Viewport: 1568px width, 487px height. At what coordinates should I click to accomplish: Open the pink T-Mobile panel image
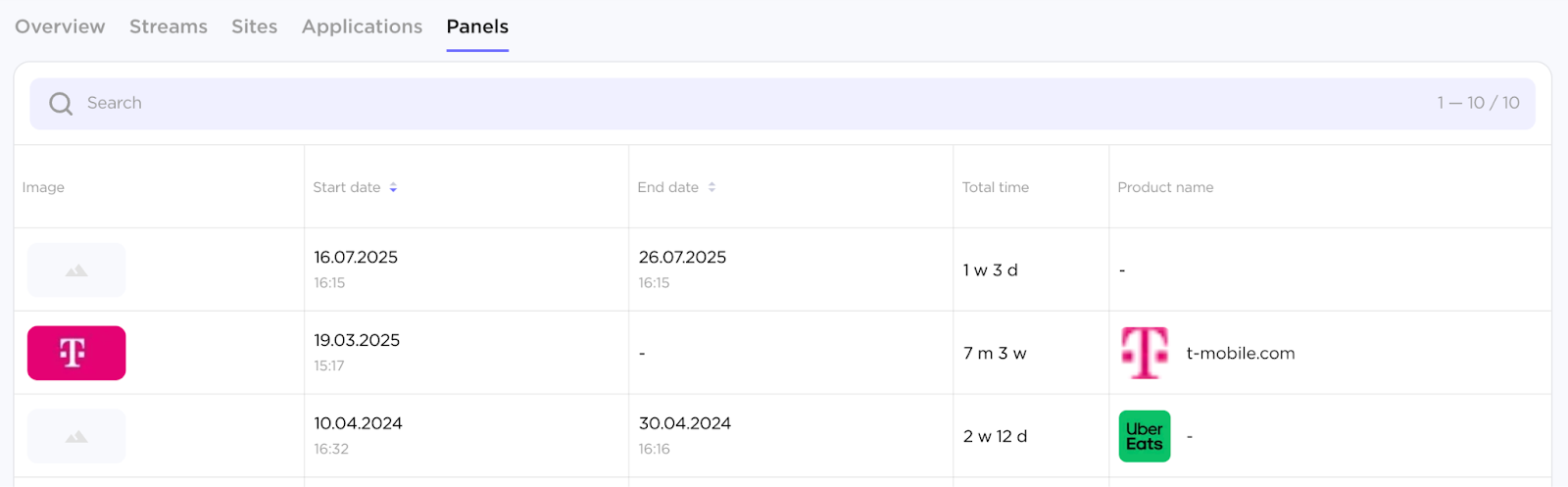coord(76,353)
